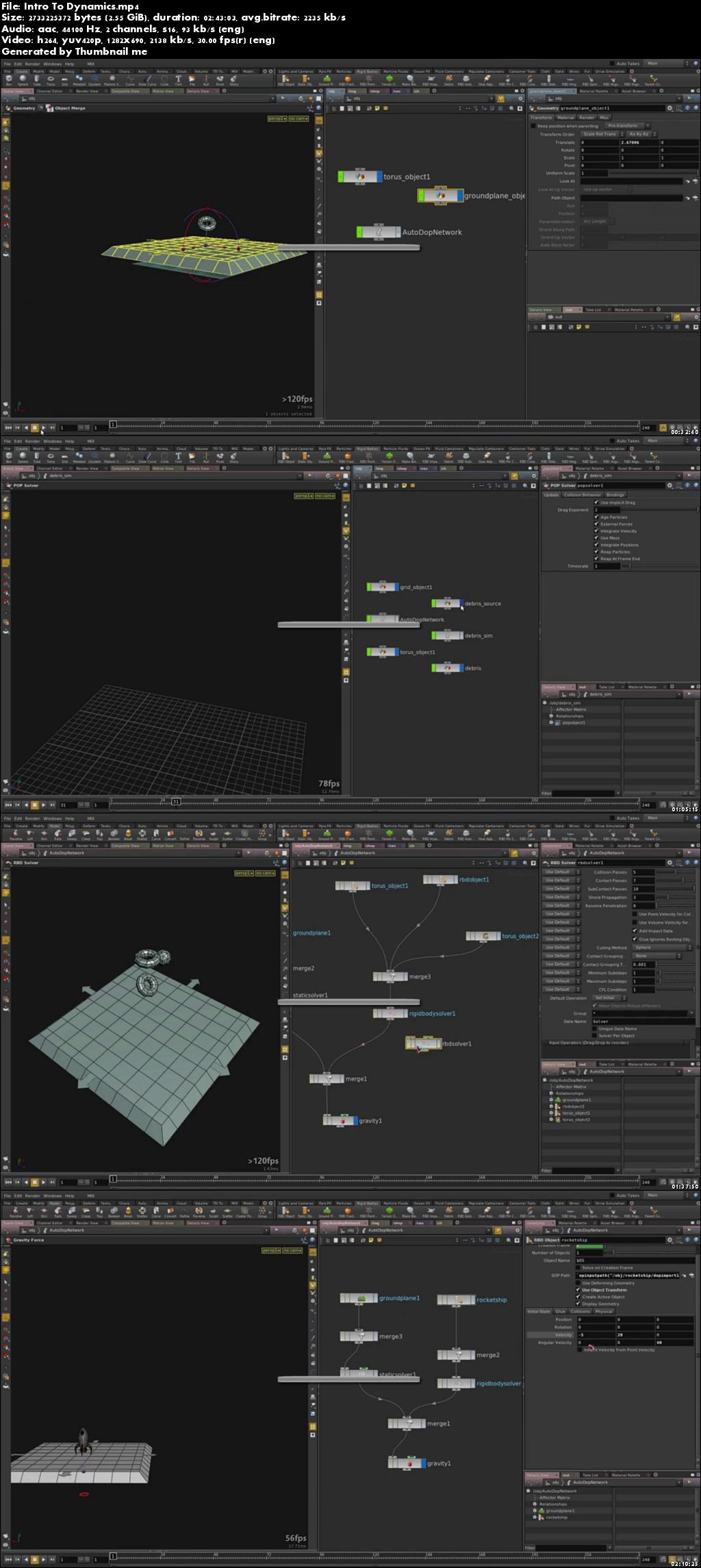The image size is (701, 1568).
Task: Select gravity1 node in the rocketship frame
Action: (407, 1463)
